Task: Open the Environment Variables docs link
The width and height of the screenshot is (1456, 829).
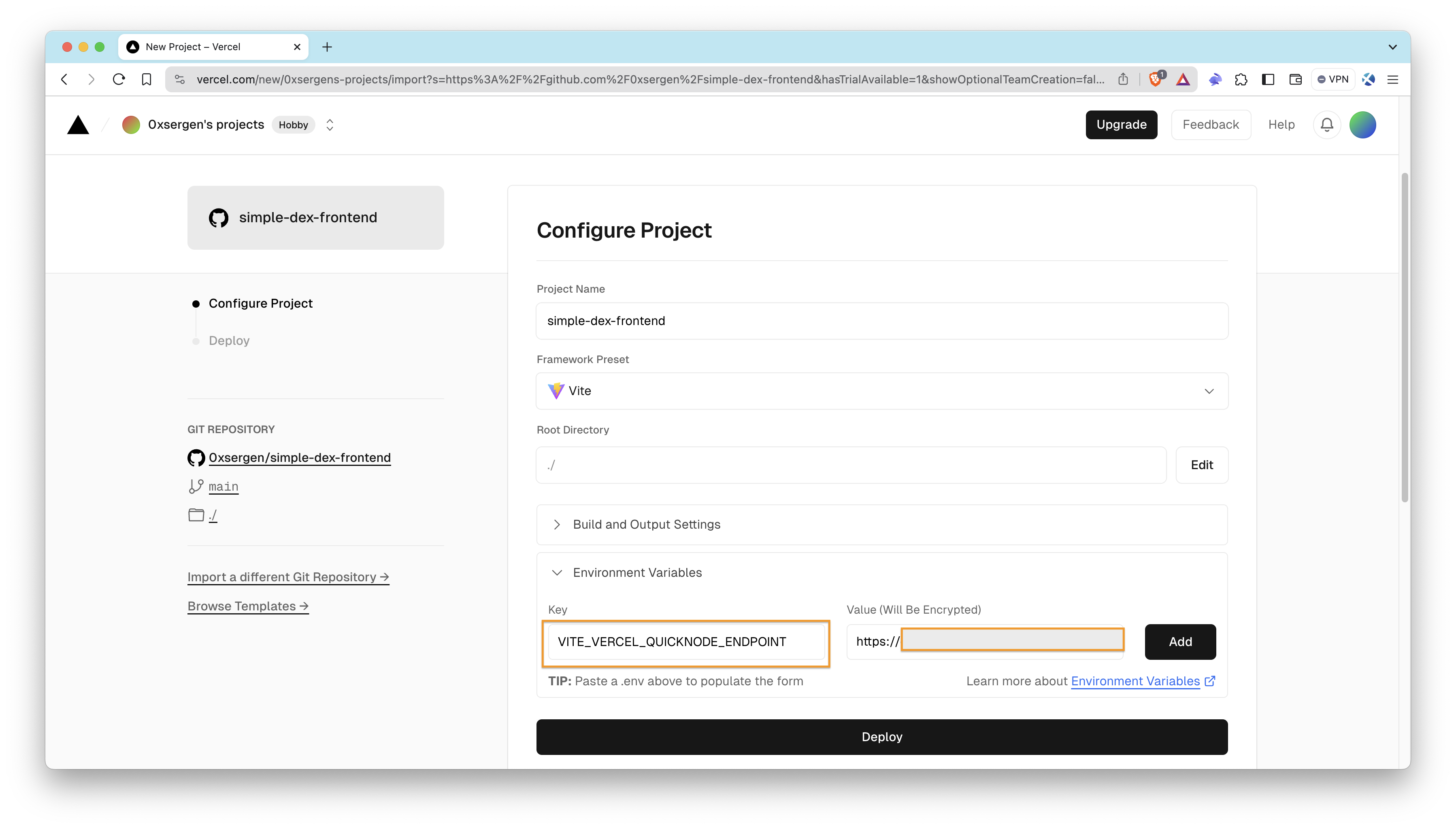Action: click(x=1135, y=681)
